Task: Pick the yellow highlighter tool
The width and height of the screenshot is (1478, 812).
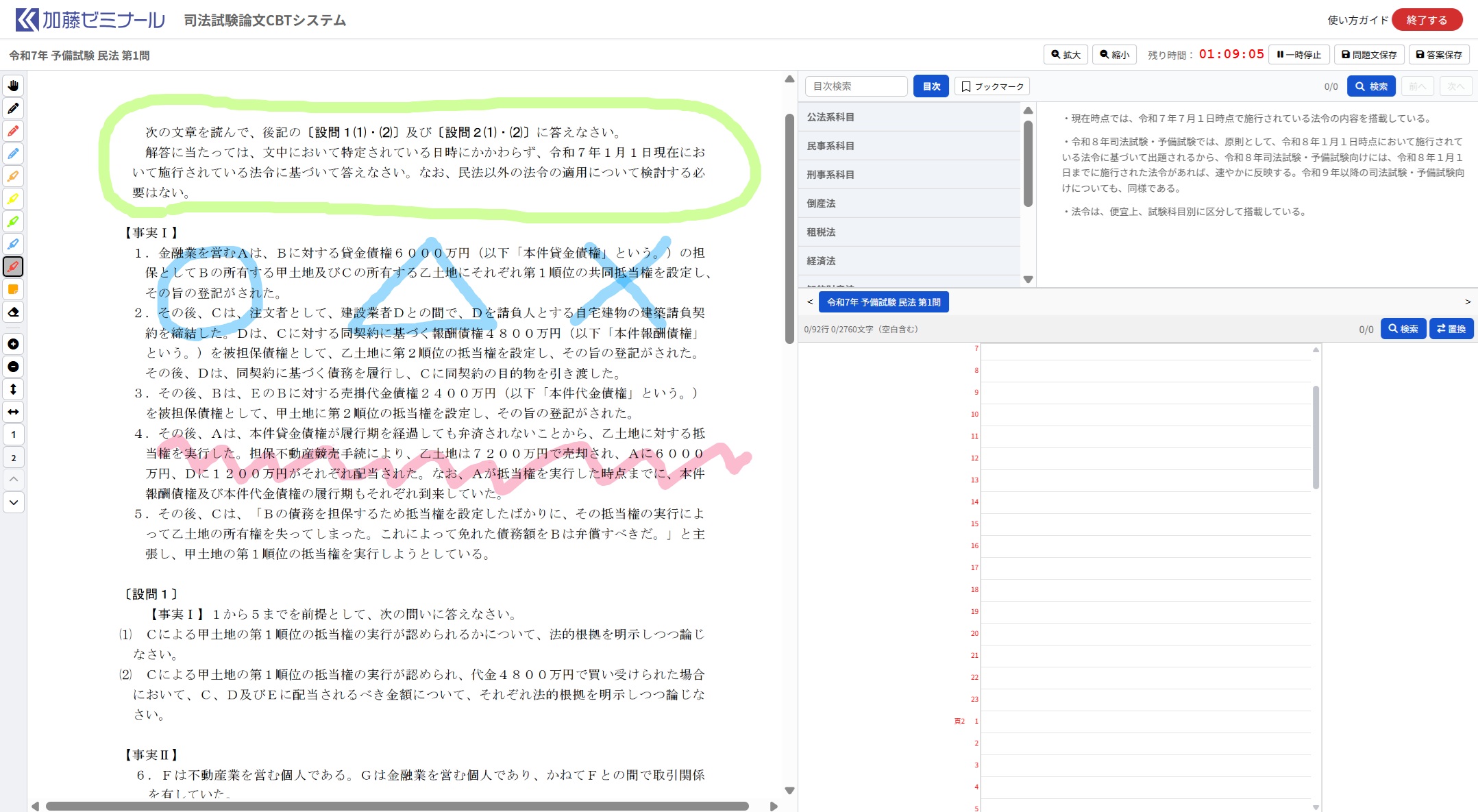Action: [13, 199]
